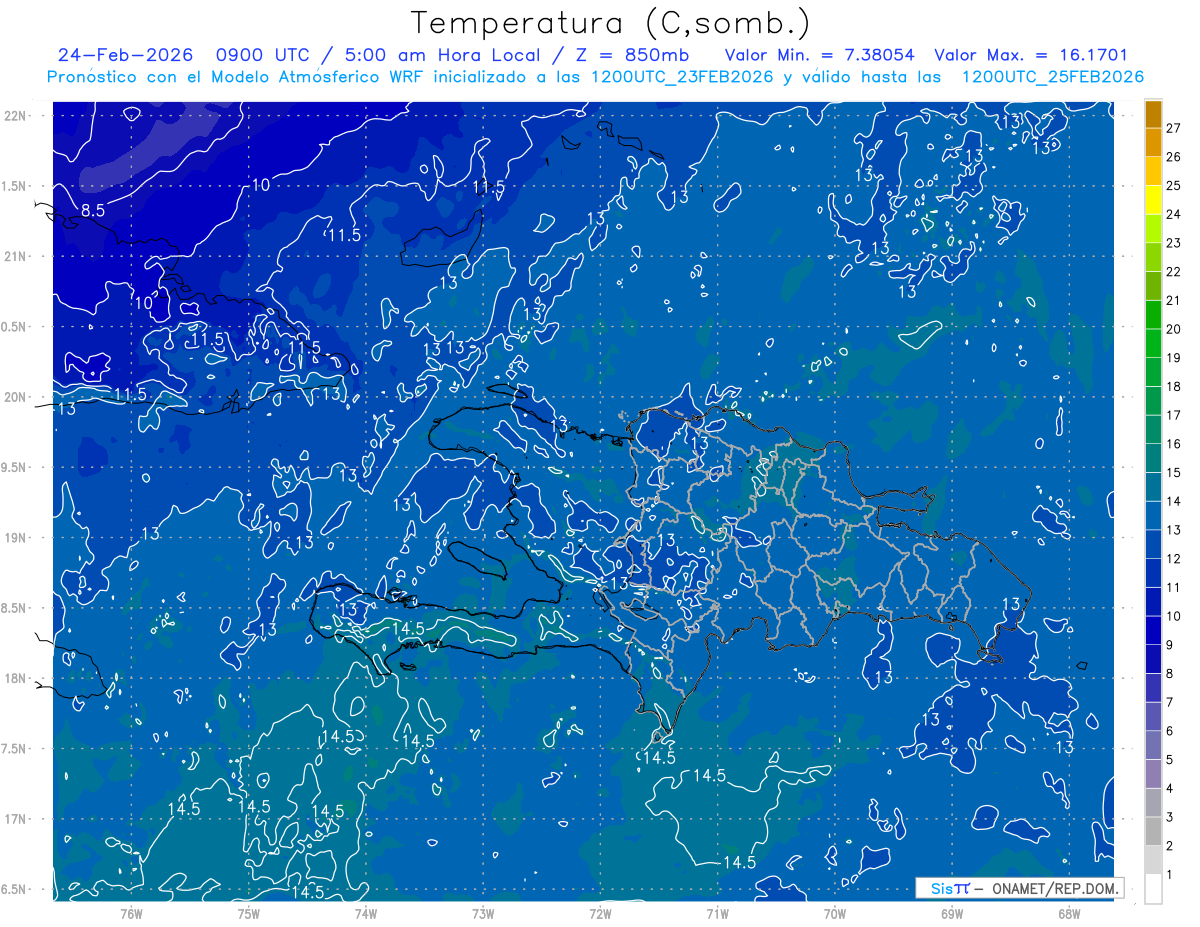
Task: Click the '70W' longitude axis label
Action: click(835, 914)
